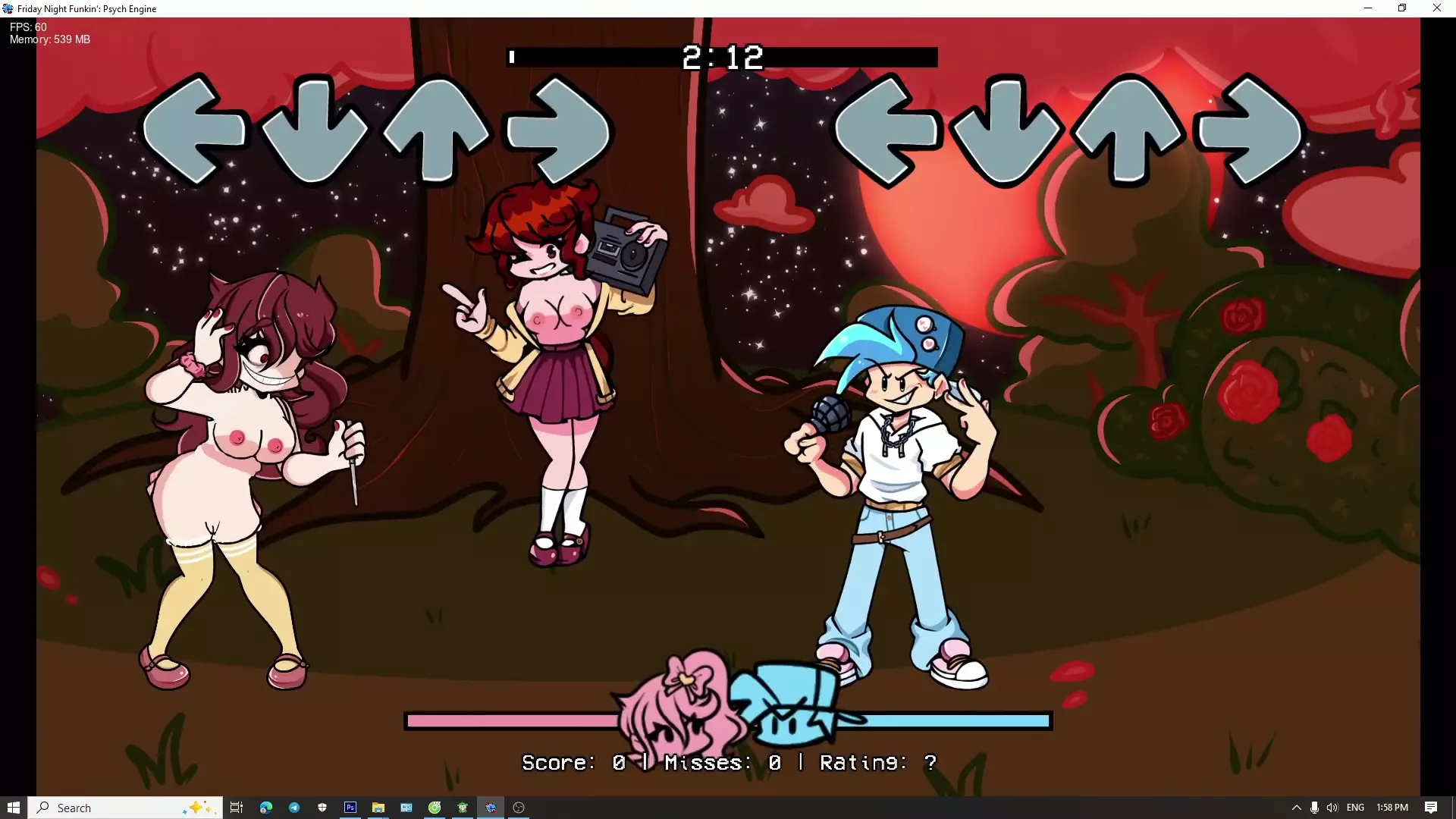
Task: Click the opponent's up arrow receptor
Action: 436,130
